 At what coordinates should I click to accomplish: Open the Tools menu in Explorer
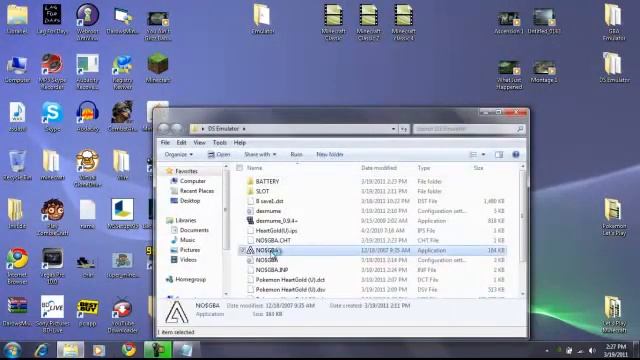(219, 142)
